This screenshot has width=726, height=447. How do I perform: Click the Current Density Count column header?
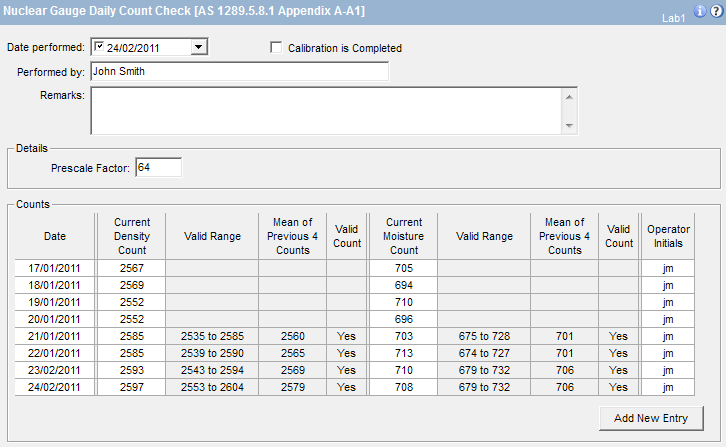(131, 237)
